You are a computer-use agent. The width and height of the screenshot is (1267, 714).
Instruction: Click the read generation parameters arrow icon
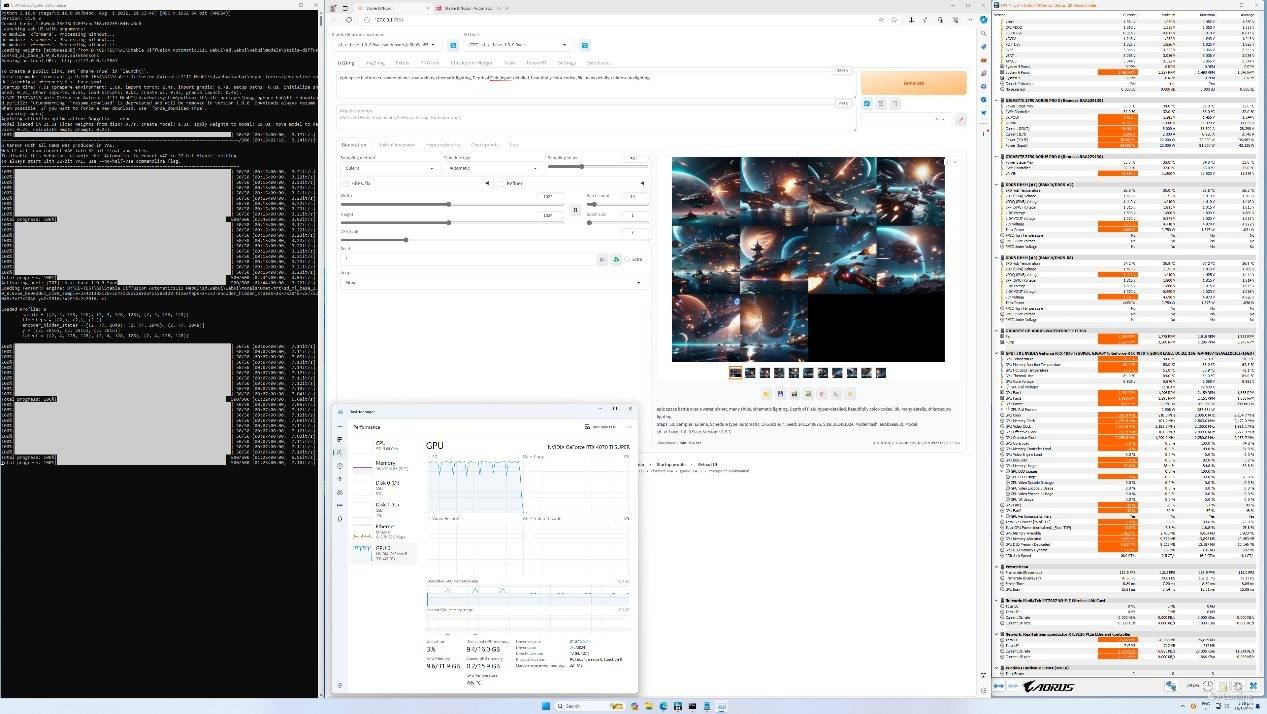click(867, 103)
